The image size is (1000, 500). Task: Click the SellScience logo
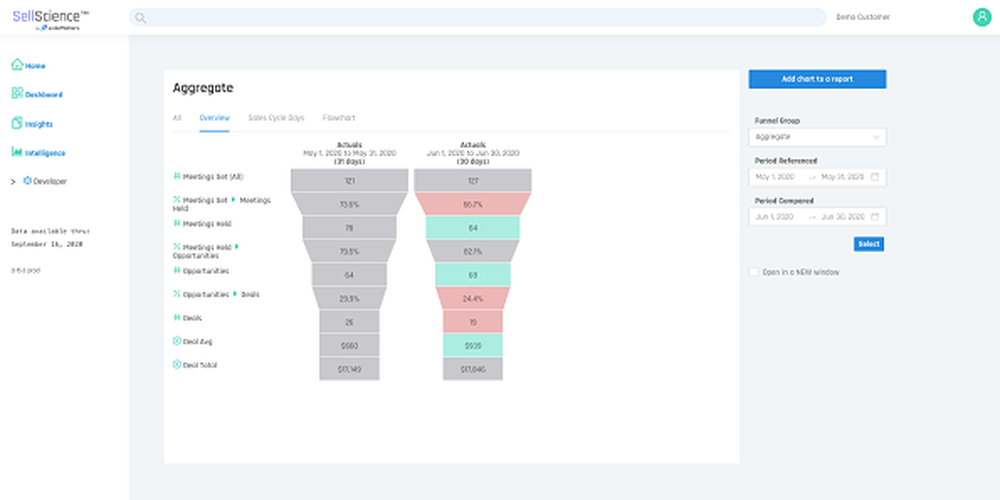tap(51, 19)
